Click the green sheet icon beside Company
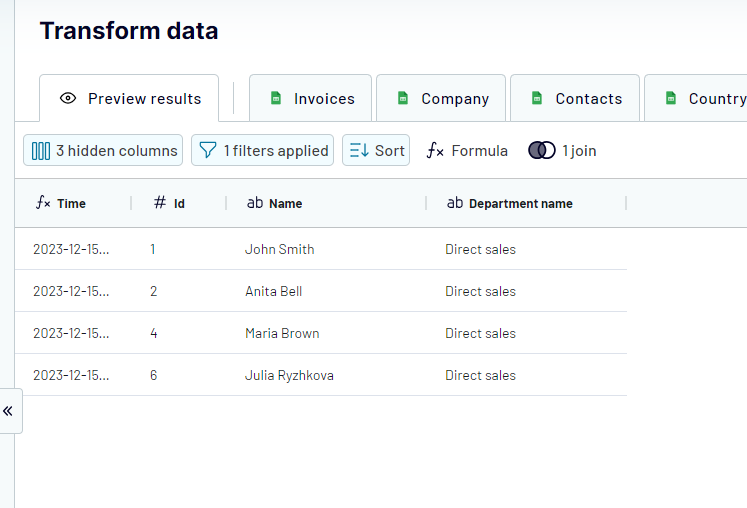The height and width of the screenshot is (508, 747). (403, 98)
